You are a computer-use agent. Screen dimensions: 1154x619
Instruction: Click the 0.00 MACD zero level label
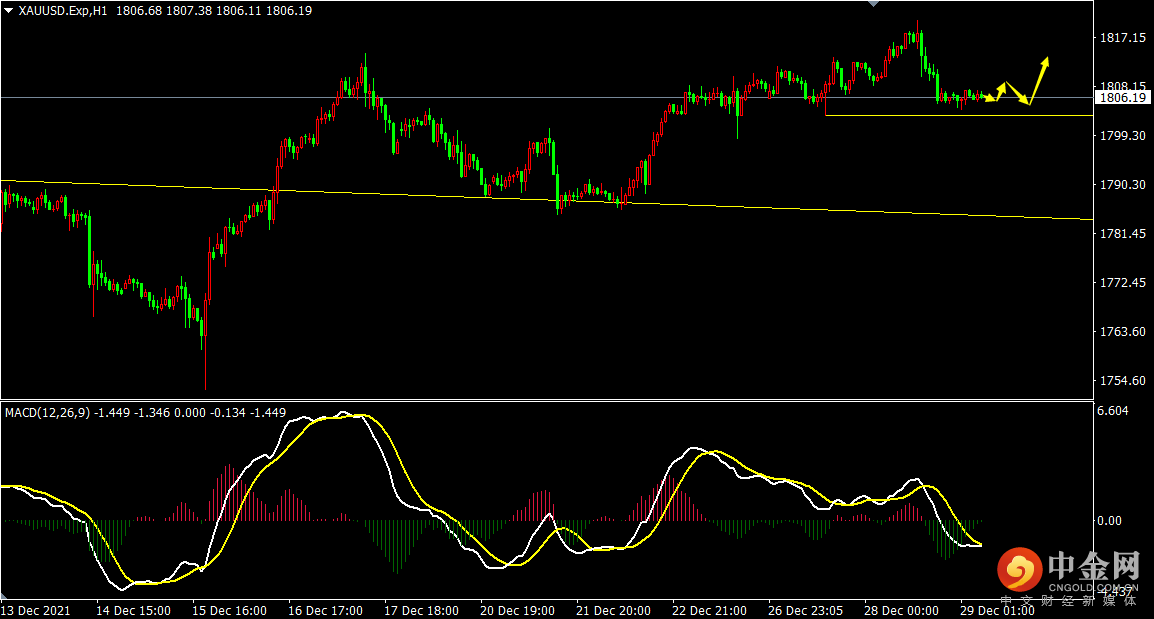(1110, 520)
